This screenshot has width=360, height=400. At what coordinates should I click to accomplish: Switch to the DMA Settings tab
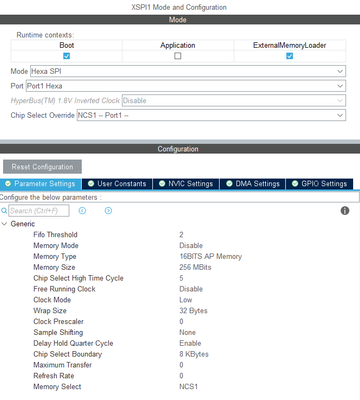pos(253,184)
